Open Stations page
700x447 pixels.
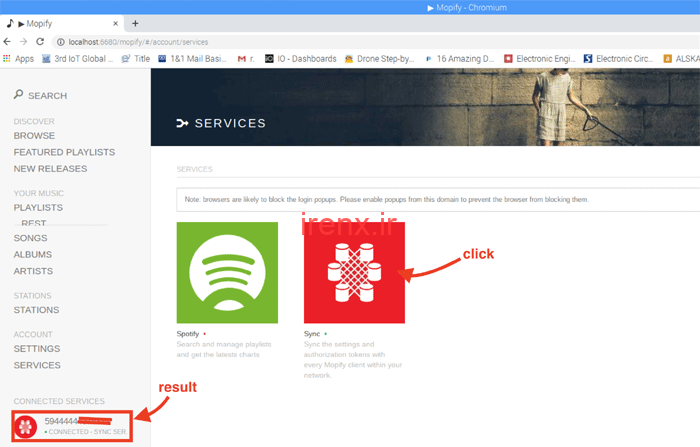click(36, 310)
